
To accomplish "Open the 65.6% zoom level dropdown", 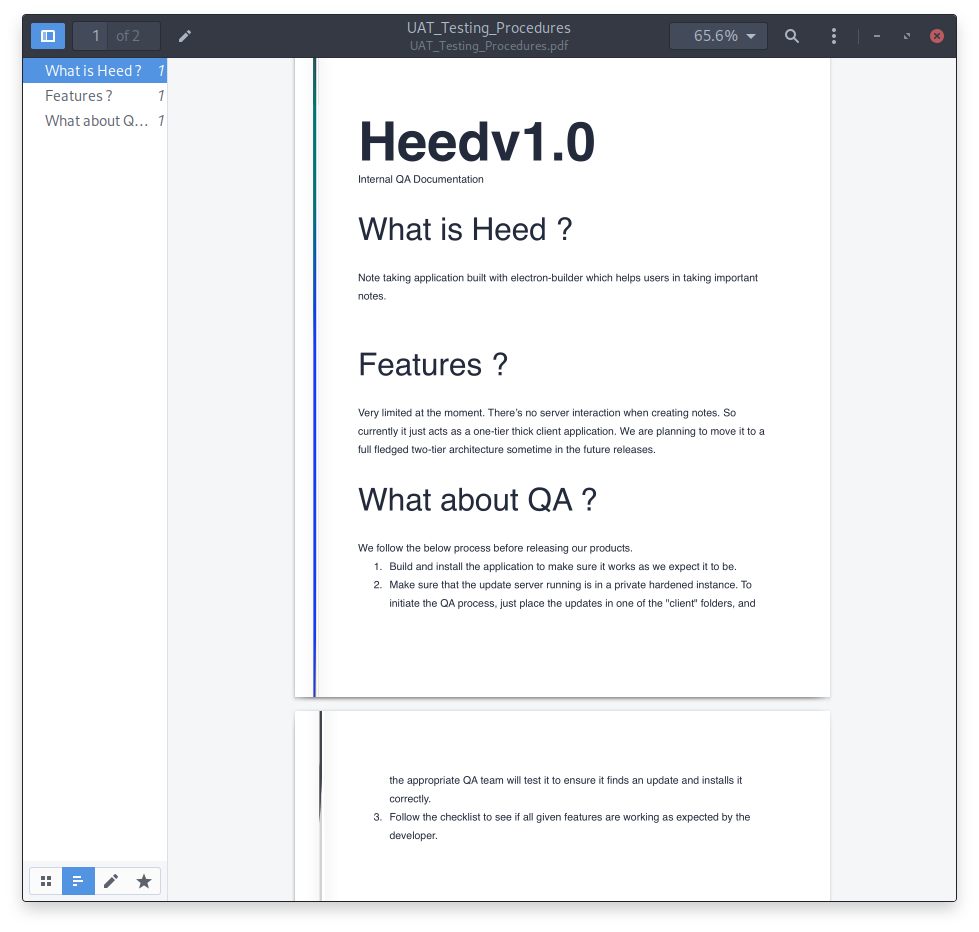I will [718, 36].
